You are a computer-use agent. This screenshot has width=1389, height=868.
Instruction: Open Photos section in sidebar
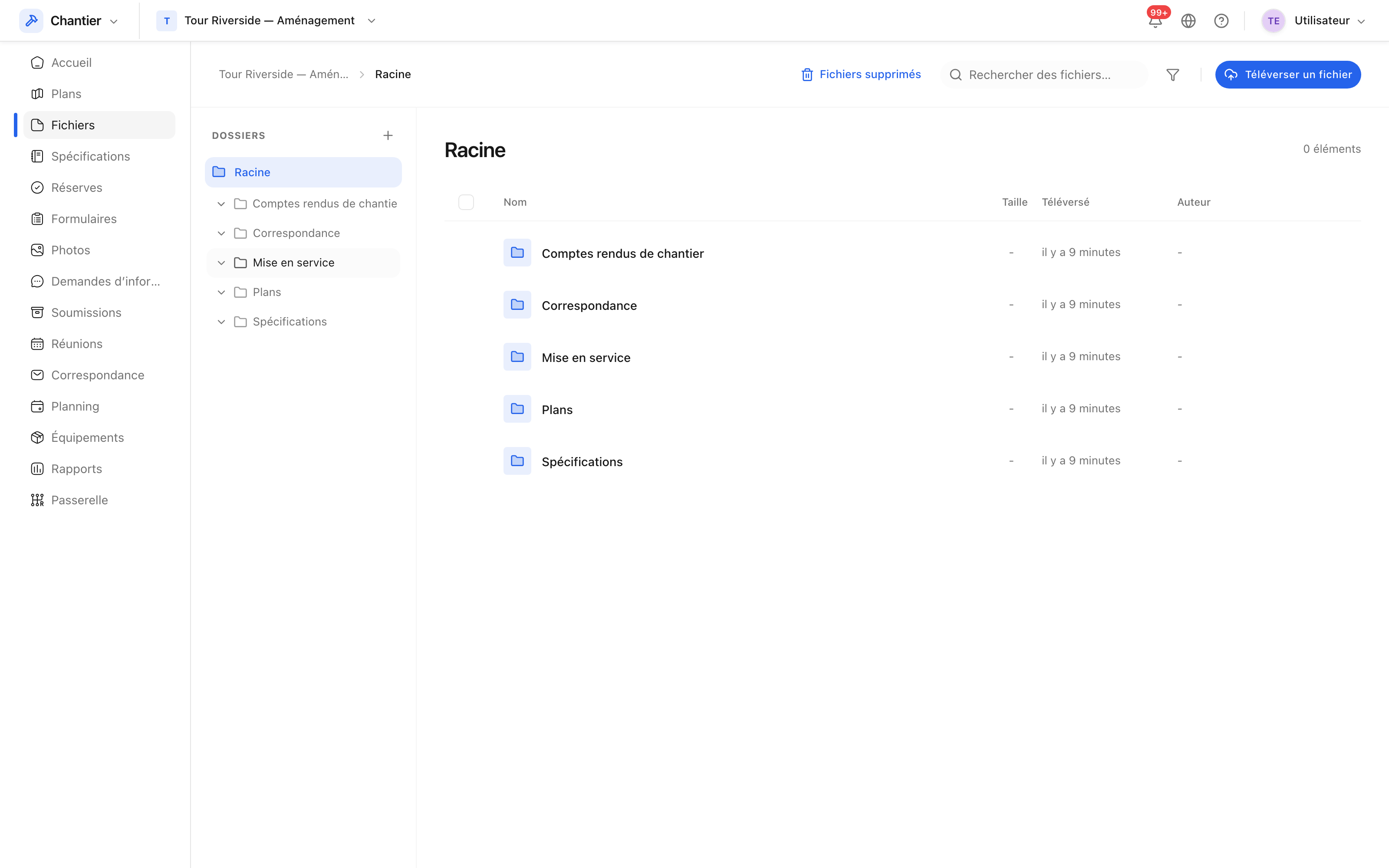pyautogui.click(x=99, y=250)
